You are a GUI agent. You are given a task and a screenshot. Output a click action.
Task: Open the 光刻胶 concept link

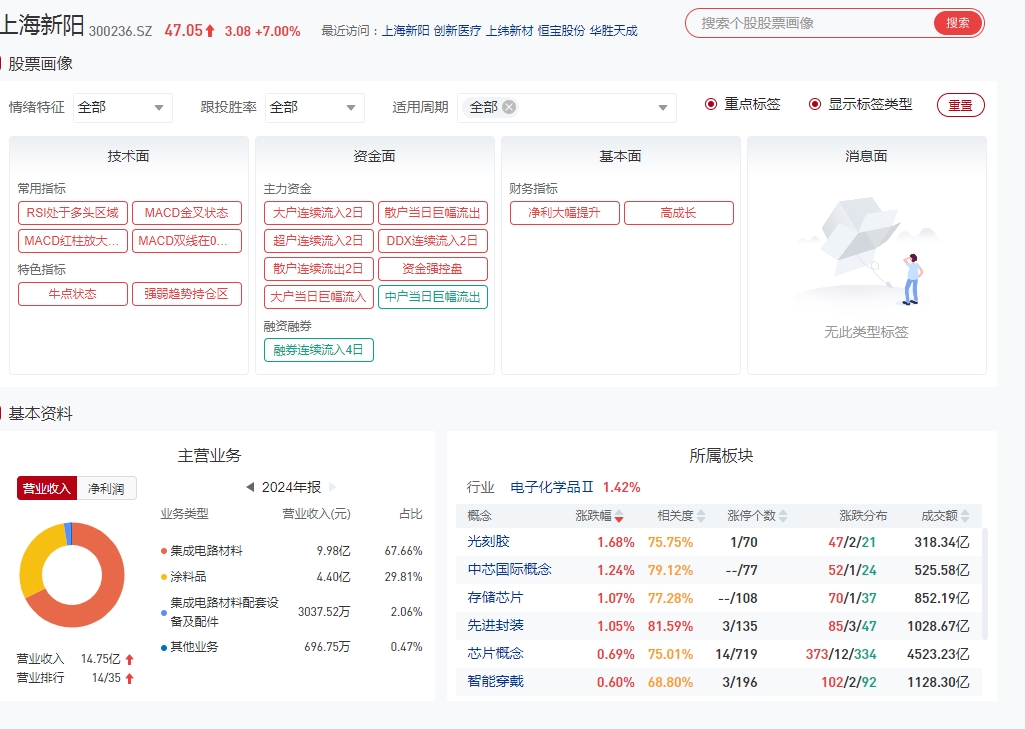[488, 542]
